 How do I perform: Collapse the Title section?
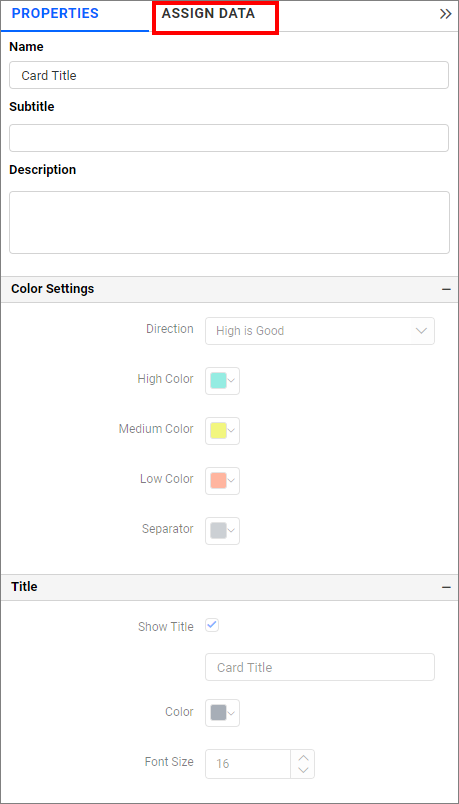446,587
